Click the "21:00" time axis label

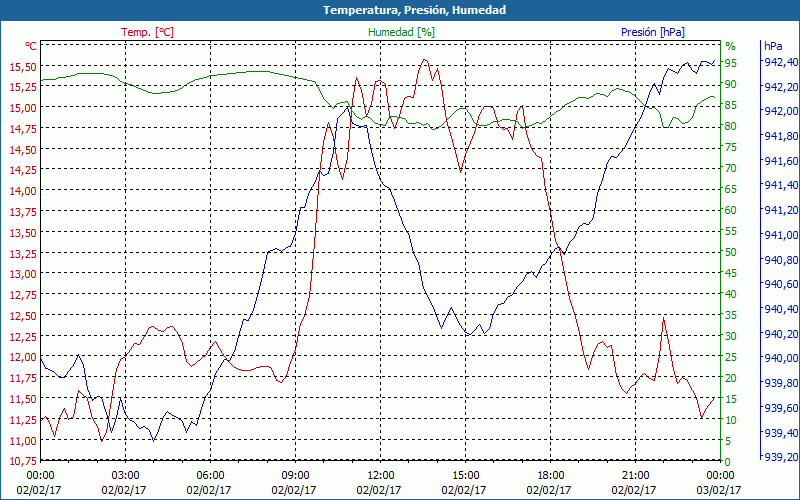636,476
